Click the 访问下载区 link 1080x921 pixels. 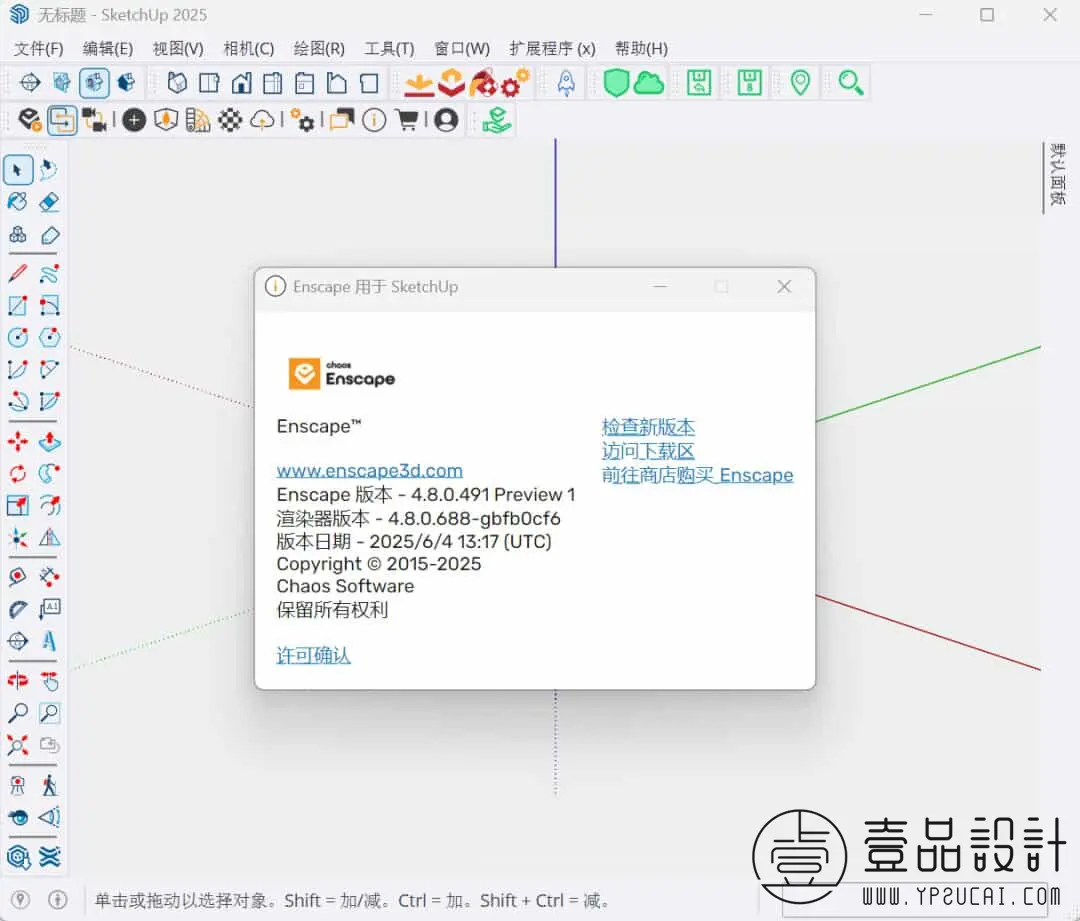tap(648, 451)
